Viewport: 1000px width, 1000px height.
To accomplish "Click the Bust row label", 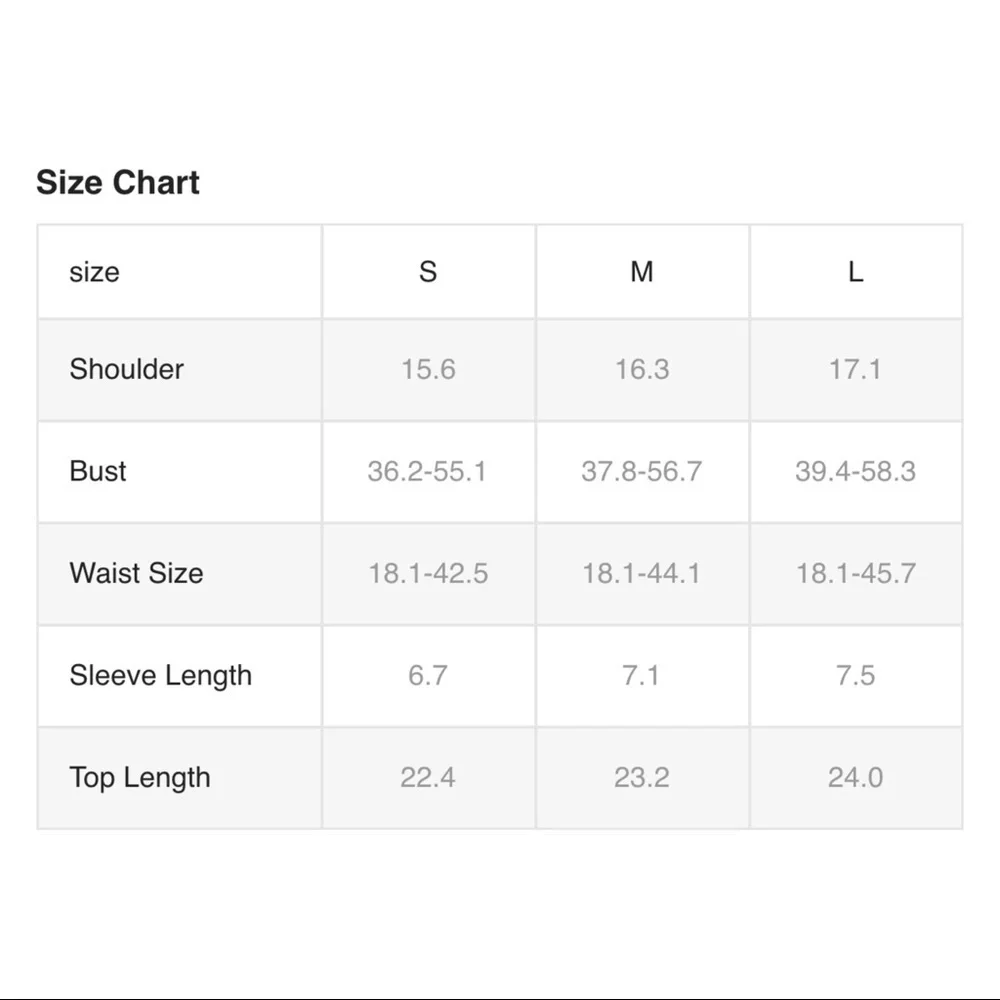I will (x=98, y=471).
